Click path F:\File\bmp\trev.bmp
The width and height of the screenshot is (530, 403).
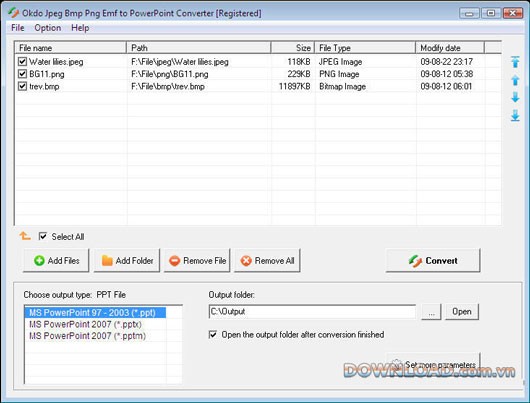(x=168, y=86)
